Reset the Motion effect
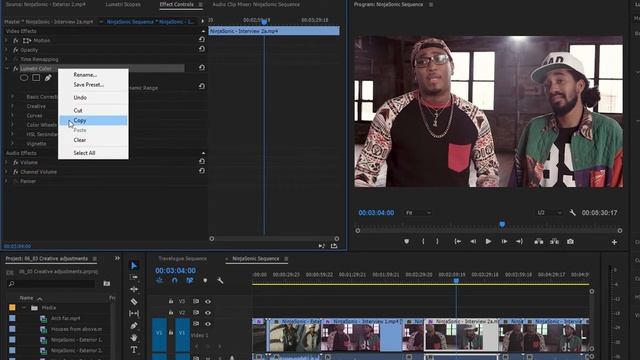This screenshot has height=360, width=640. point(202,40)
